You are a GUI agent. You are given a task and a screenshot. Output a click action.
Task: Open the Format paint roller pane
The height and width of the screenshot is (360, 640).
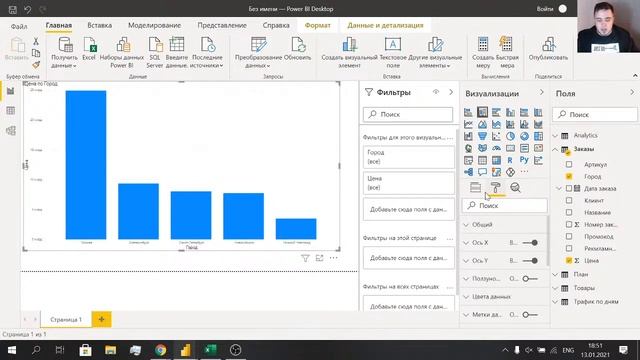[x=496, y=187]
